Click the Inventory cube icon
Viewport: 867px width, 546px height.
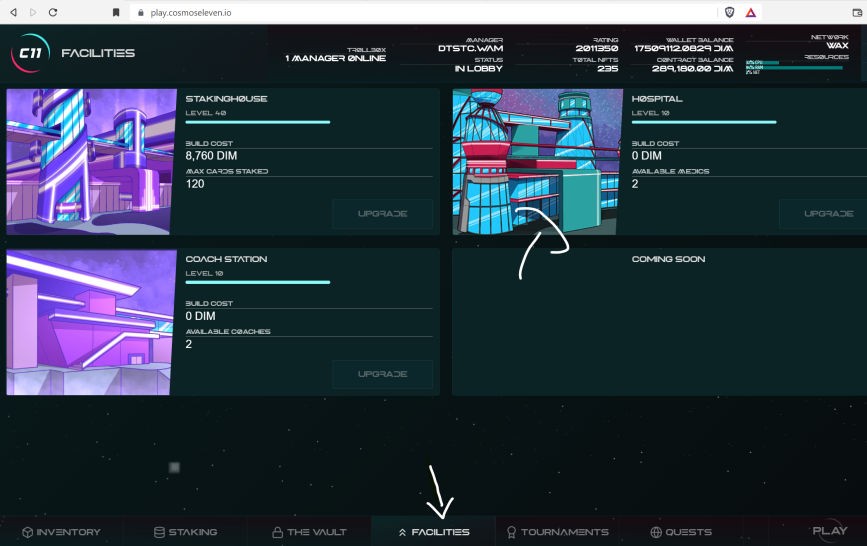(x=28, y=532)
